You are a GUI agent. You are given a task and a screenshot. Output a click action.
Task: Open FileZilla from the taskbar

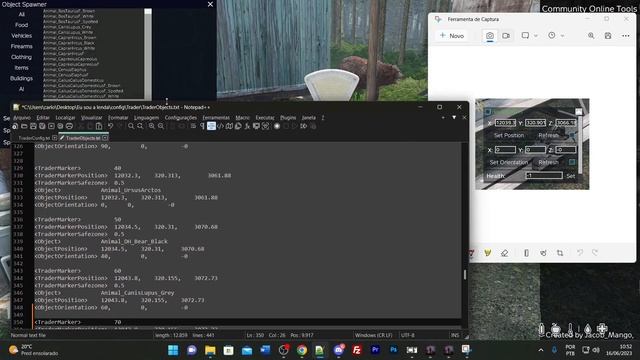[357, 350]
